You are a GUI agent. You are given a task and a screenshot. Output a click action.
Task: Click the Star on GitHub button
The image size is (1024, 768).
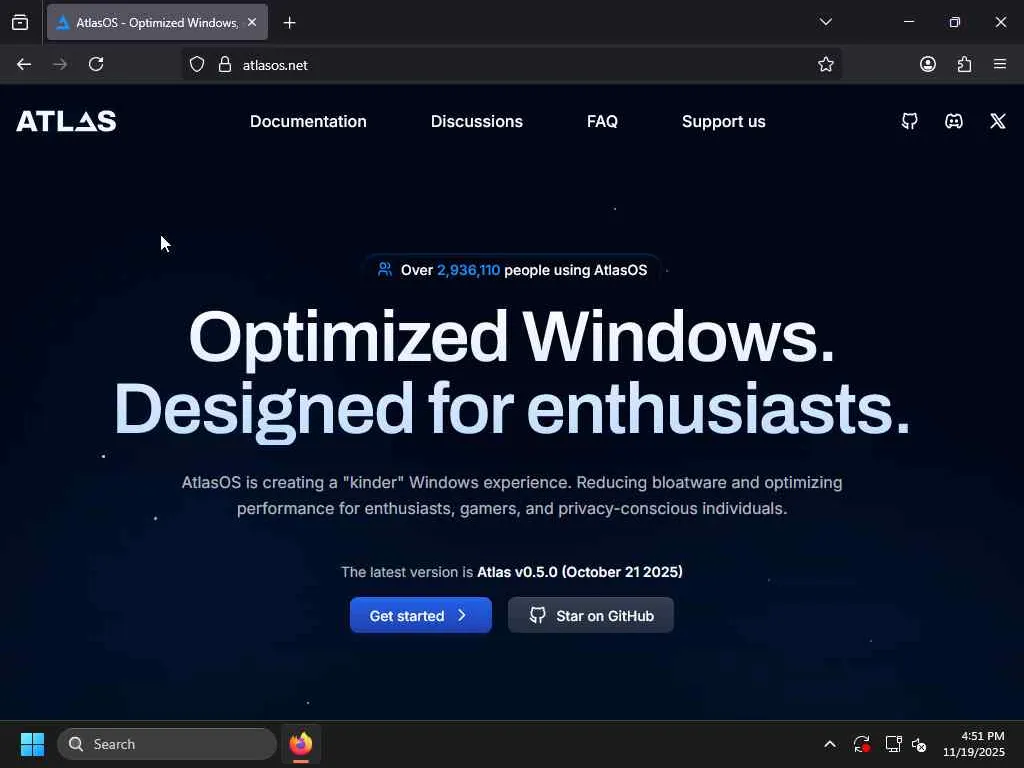click(590, 615)
